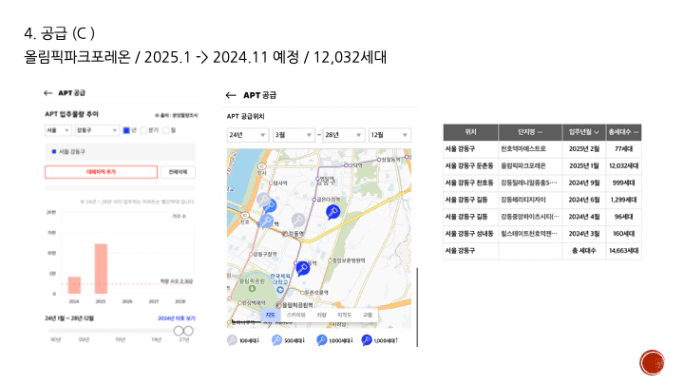Click the blue key marker near 둔촌동역
Viewport: 684px width, 385px height.
point(302,268)
